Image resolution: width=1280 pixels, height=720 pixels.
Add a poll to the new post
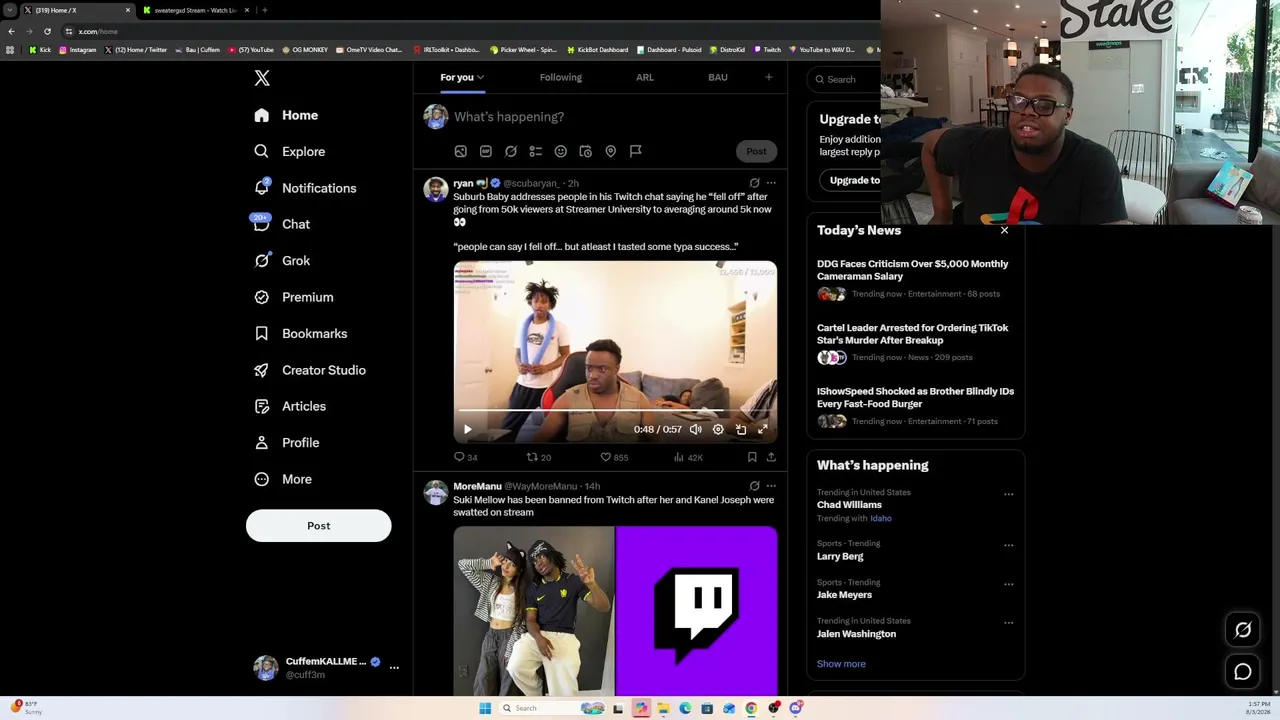tap(536, 151)
